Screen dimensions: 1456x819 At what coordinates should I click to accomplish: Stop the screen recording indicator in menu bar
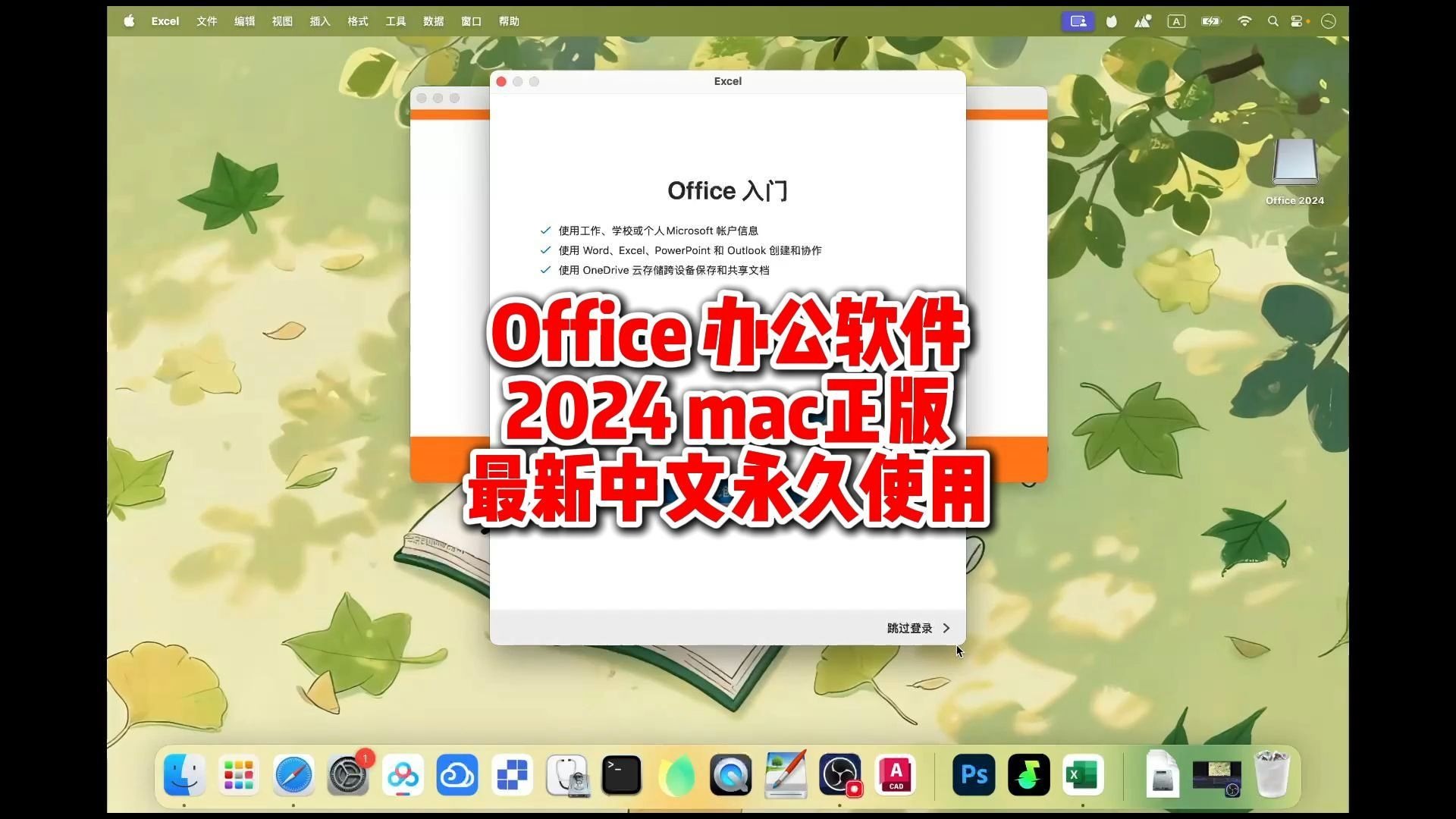[1078, 21]
